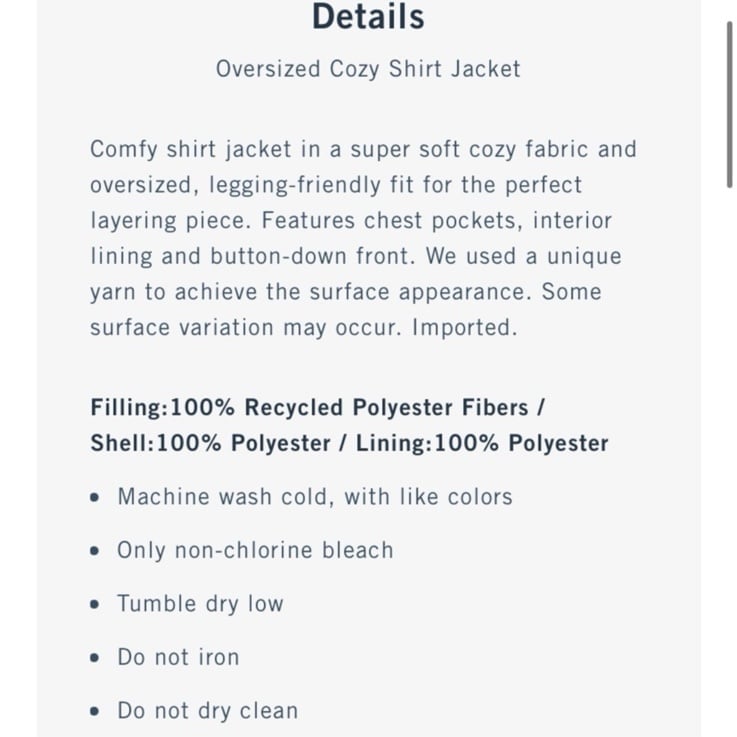Click the Details heading

click(x=368, y=17)
